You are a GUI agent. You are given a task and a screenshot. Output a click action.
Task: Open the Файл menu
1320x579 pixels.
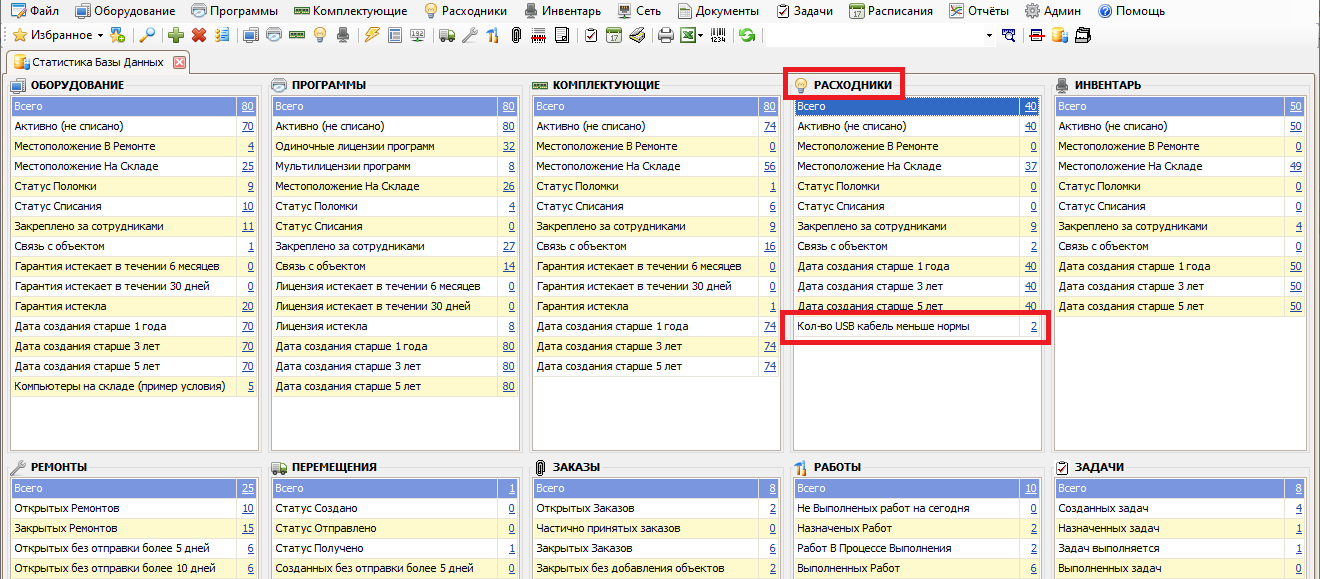(x=33, y=11)
